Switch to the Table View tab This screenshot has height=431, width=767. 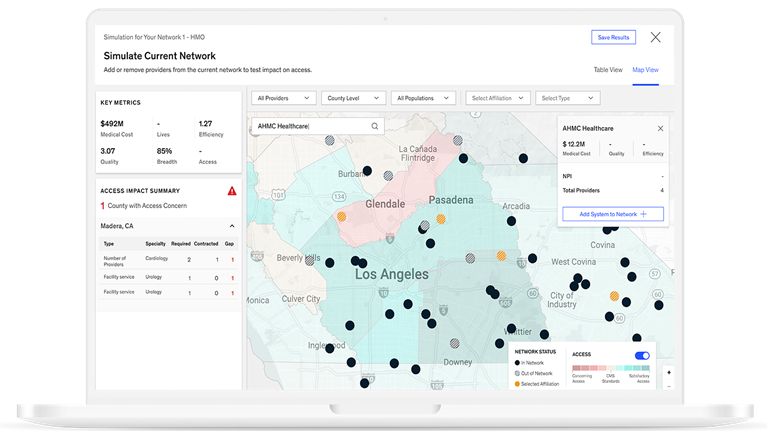(608, 70)
